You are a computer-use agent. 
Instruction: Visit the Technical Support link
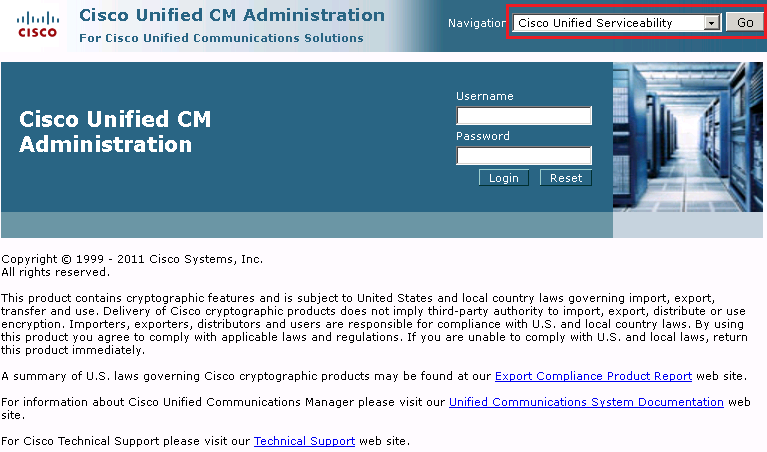(x=304, y=441)
